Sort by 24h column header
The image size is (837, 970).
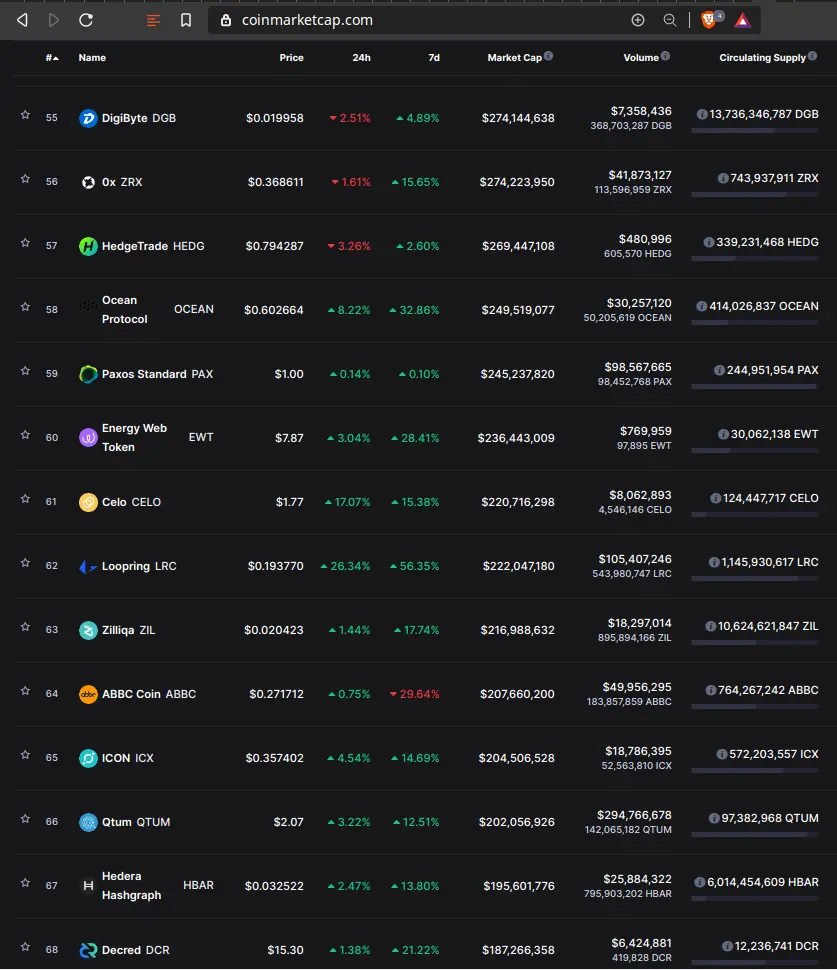(361, 58)
